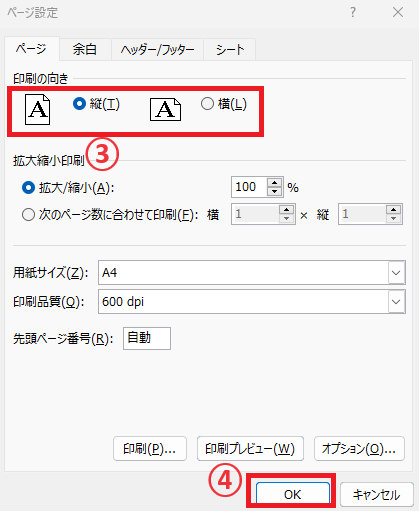Click the 印刷の向き section label
This screenshot has height=511, width=419.
click(41, 79)
